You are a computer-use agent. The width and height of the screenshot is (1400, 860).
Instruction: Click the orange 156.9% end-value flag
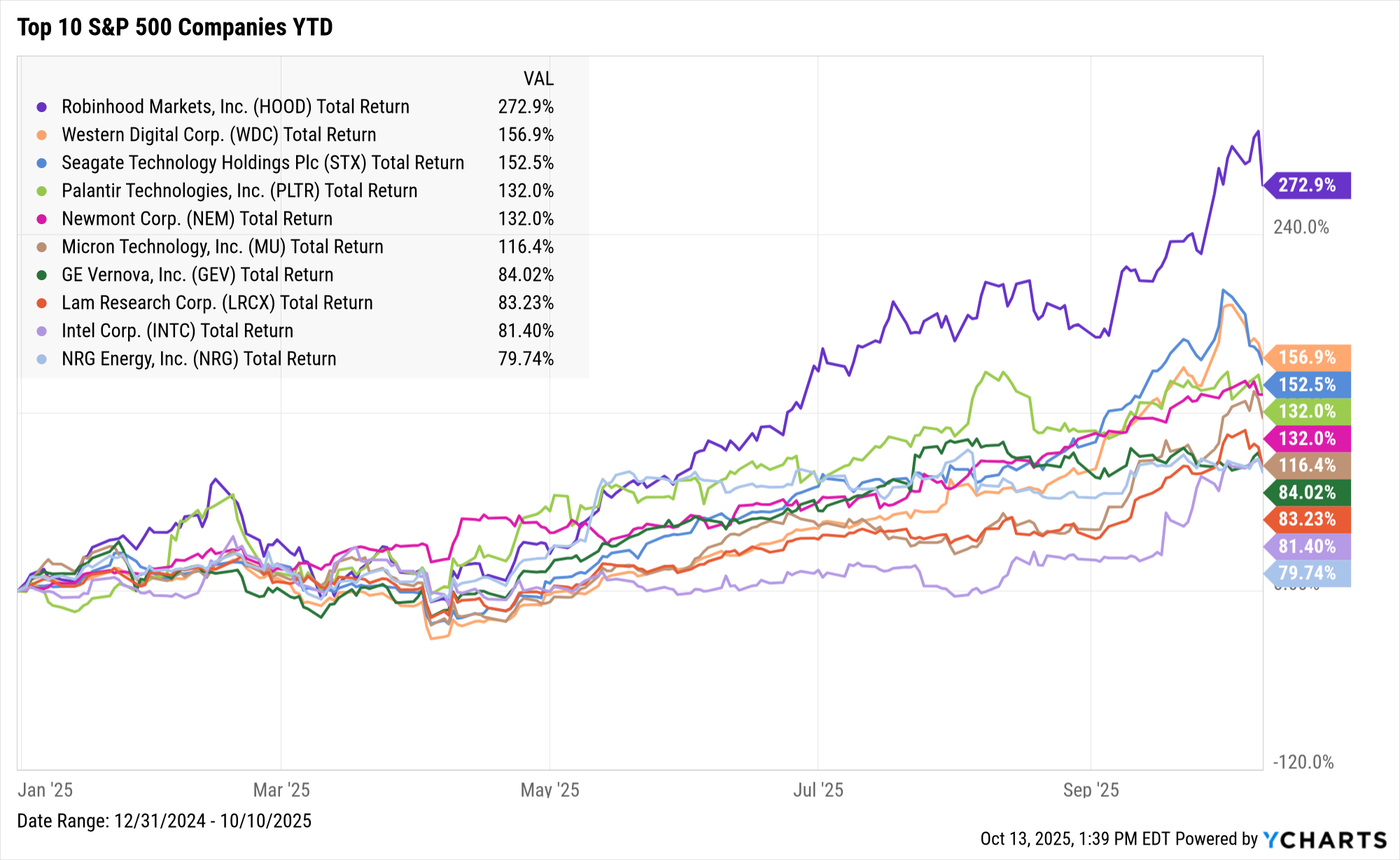point(1307,358)
